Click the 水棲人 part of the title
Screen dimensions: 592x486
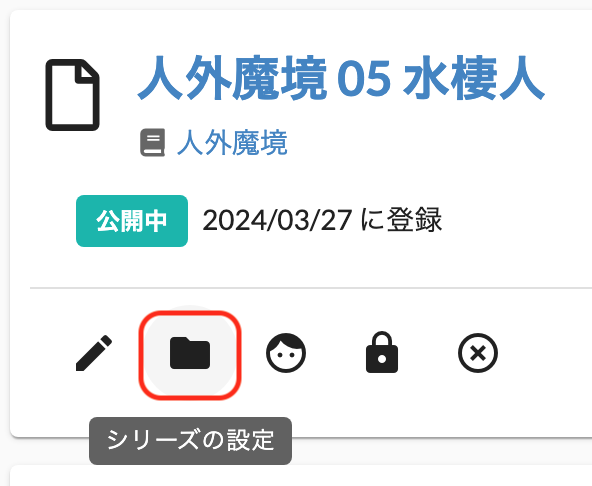473,79
